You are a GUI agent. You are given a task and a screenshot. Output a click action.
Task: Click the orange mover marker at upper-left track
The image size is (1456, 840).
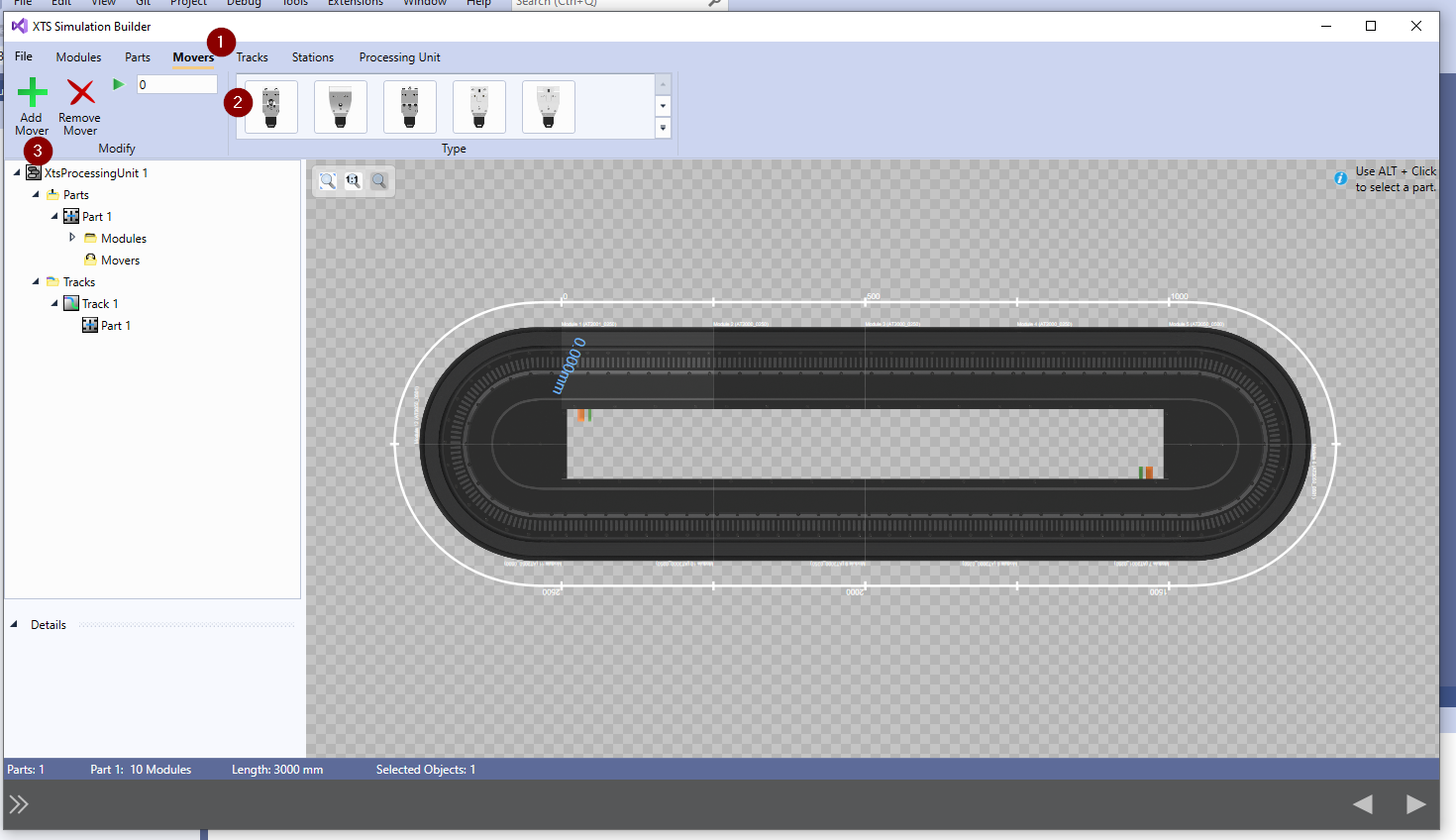coord(580,415)
